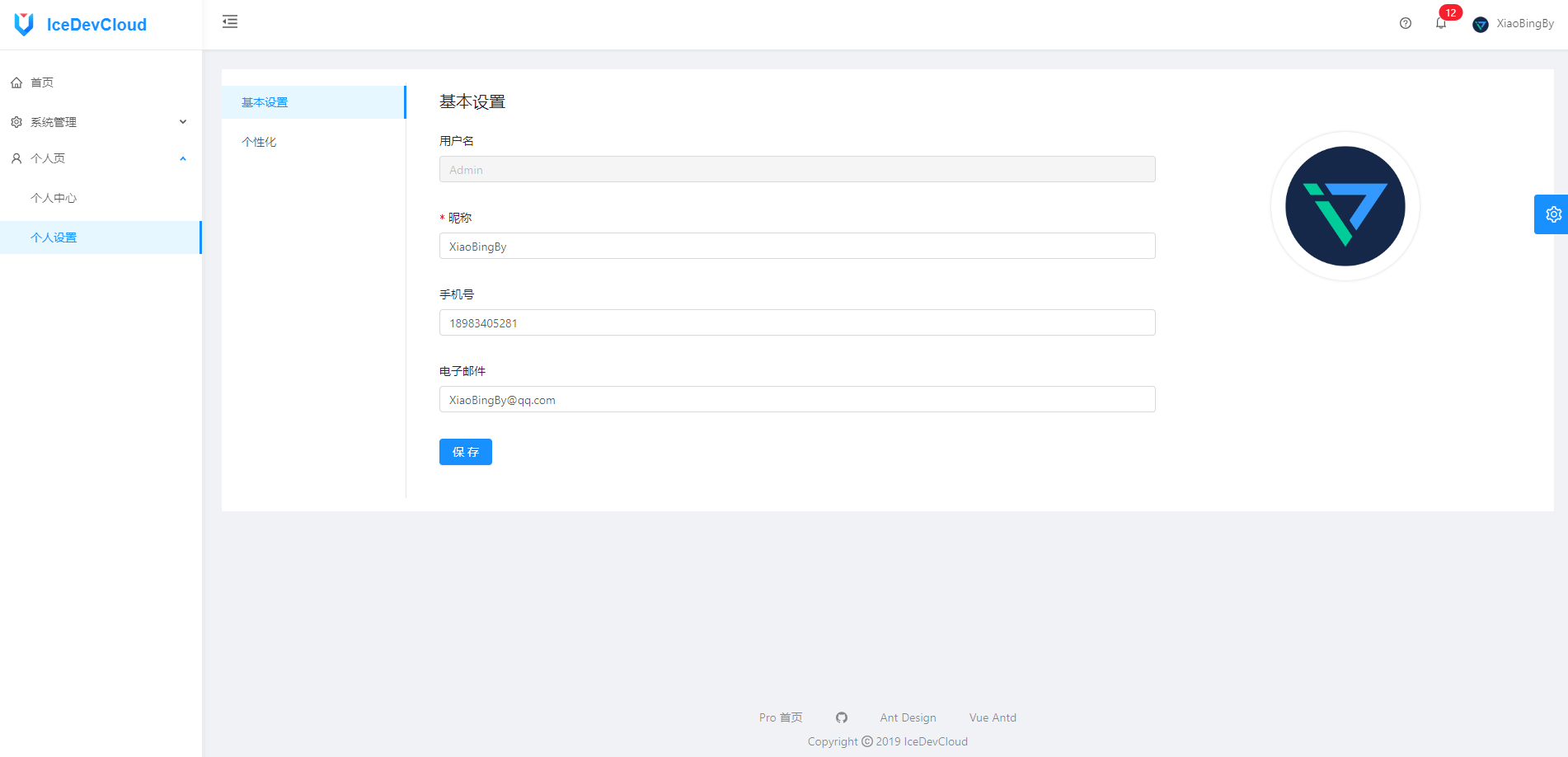The height and width of the screenshot is (757, 1568).
Task: Open the Ant Design footer link
Action: click(x=908, y=717)
